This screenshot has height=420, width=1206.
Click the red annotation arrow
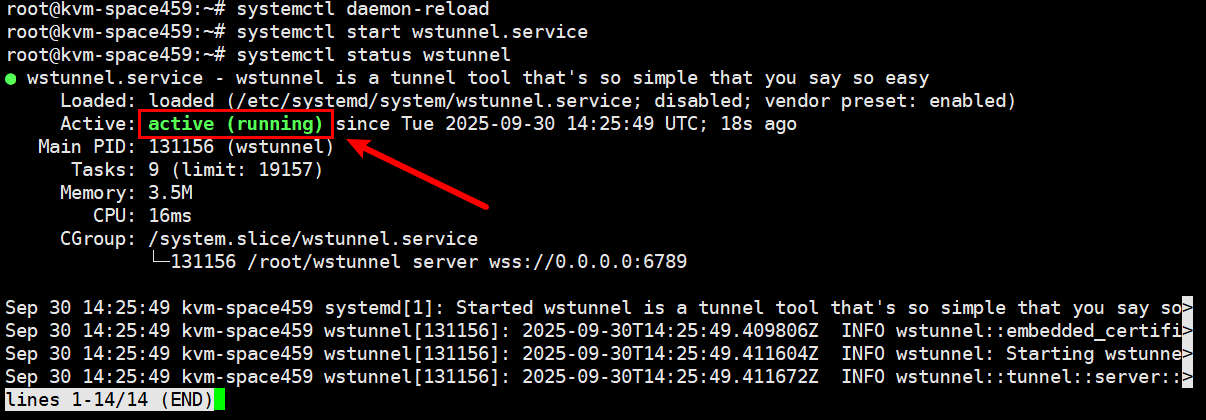pos(418,176)
